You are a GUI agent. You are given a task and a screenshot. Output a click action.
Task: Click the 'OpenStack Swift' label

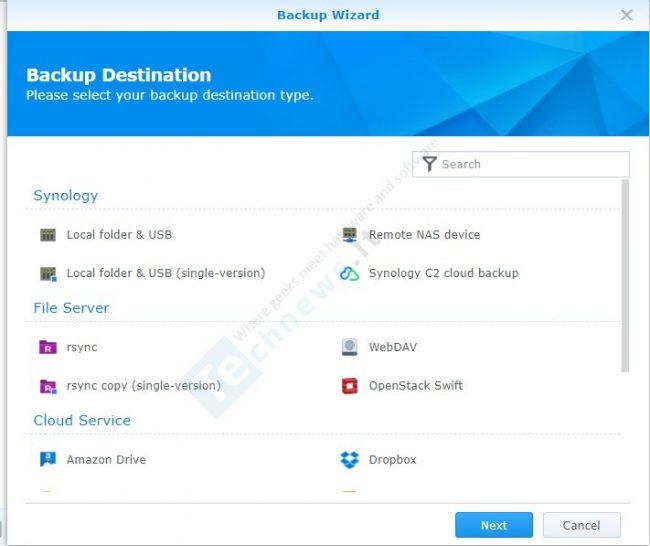tap(416, 386)
